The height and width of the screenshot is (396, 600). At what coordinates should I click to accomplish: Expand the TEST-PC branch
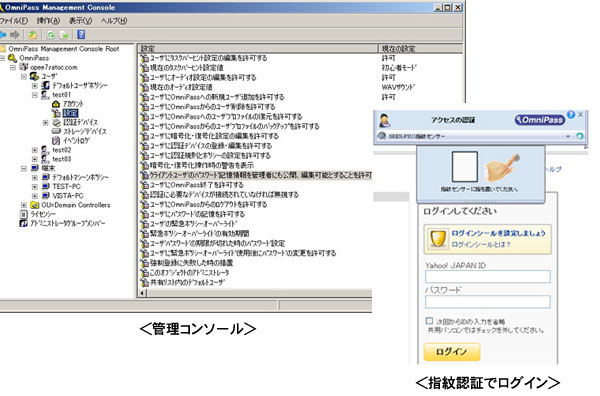tap(35, 187)
